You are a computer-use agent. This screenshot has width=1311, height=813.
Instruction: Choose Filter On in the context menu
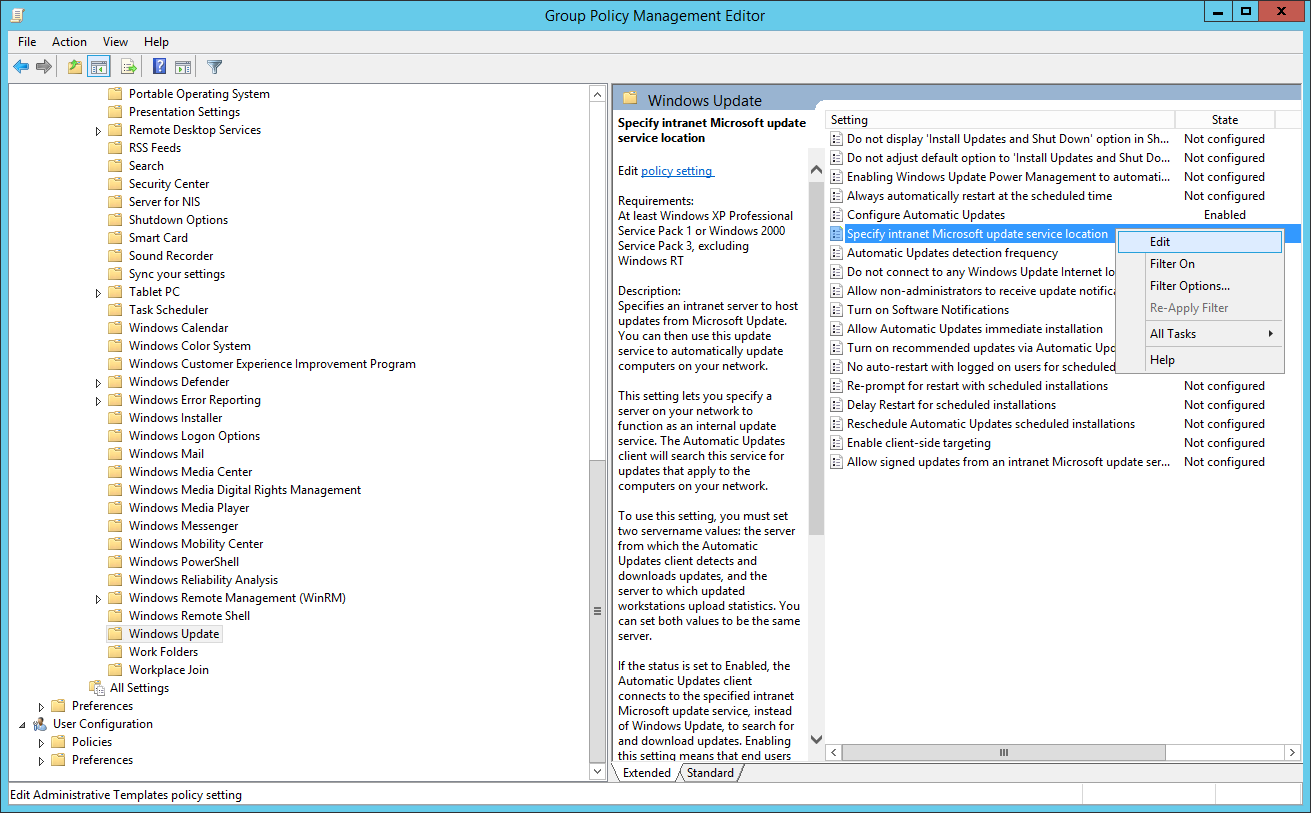tap(1200, 264)
